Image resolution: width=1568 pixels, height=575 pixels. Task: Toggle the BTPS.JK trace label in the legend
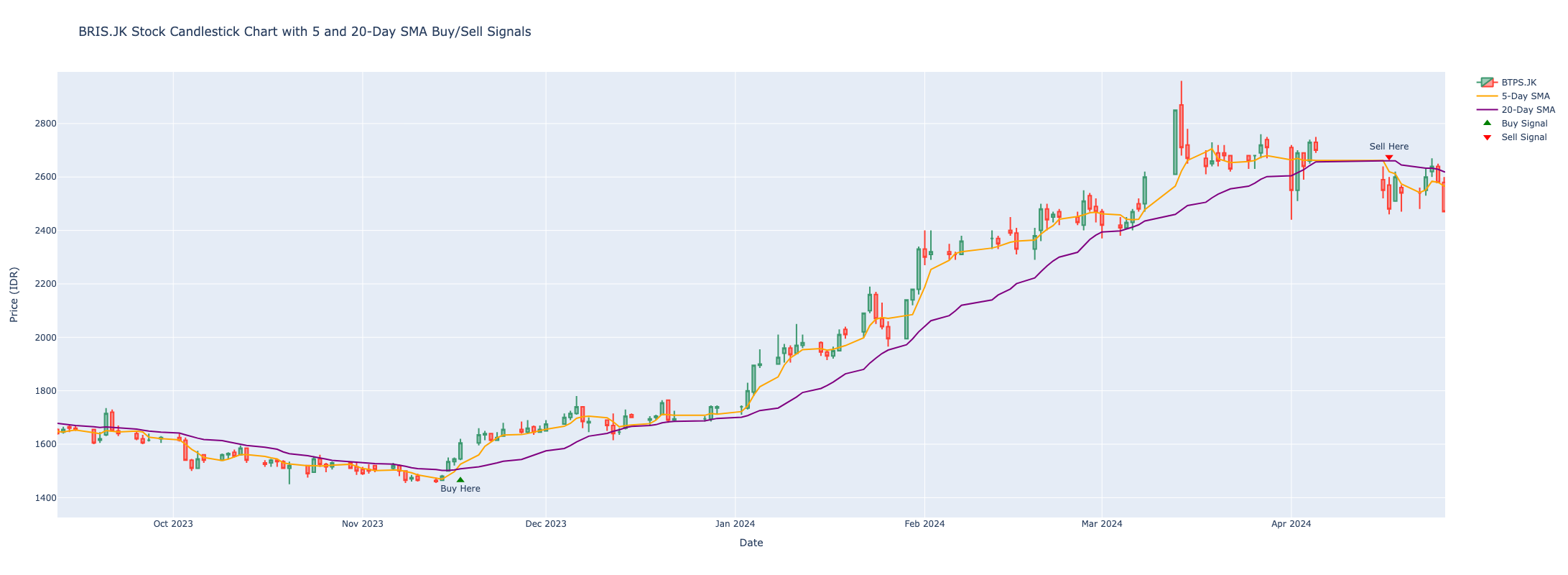tap(1518, 83)
